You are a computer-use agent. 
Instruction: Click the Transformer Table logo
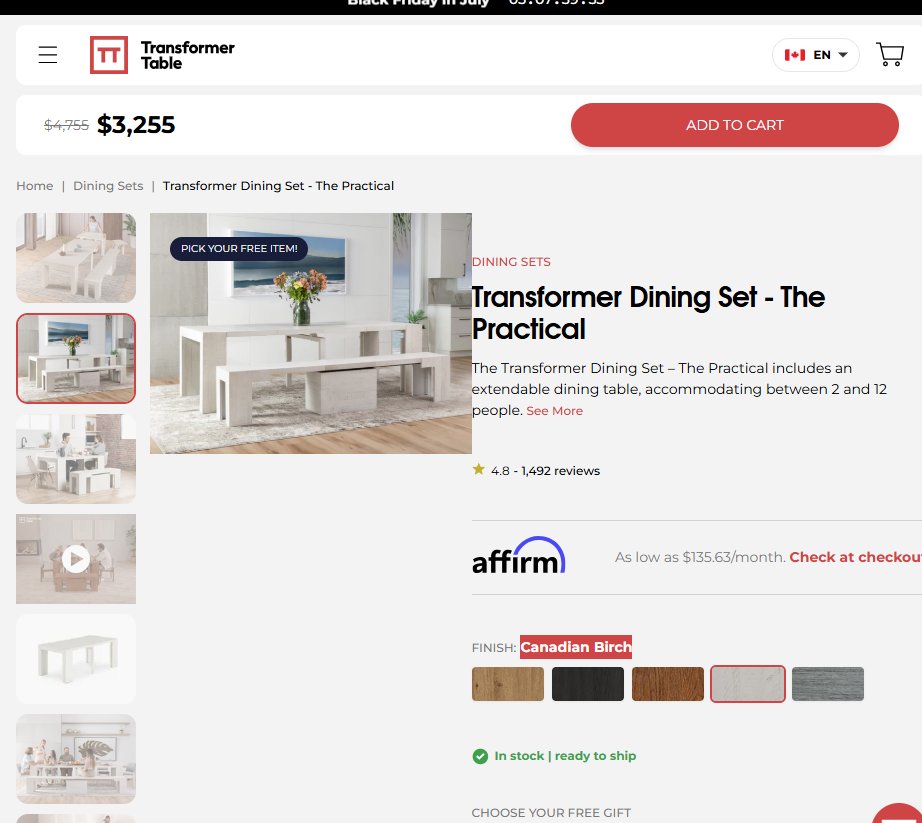(162, 55)
